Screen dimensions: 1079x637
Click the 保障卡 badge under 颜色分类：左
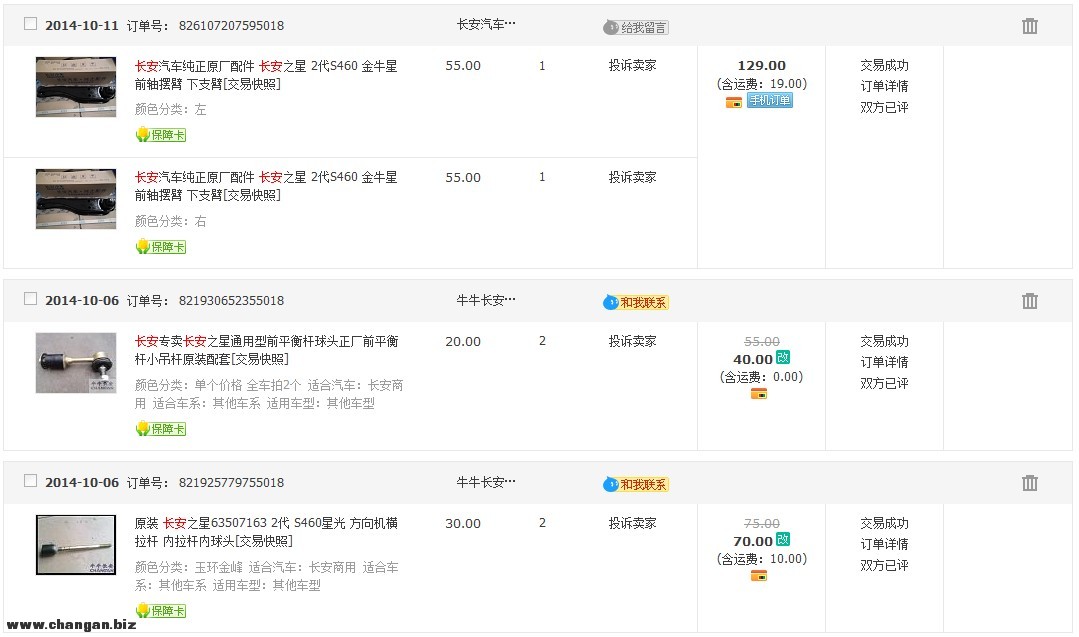coord(161,135)
